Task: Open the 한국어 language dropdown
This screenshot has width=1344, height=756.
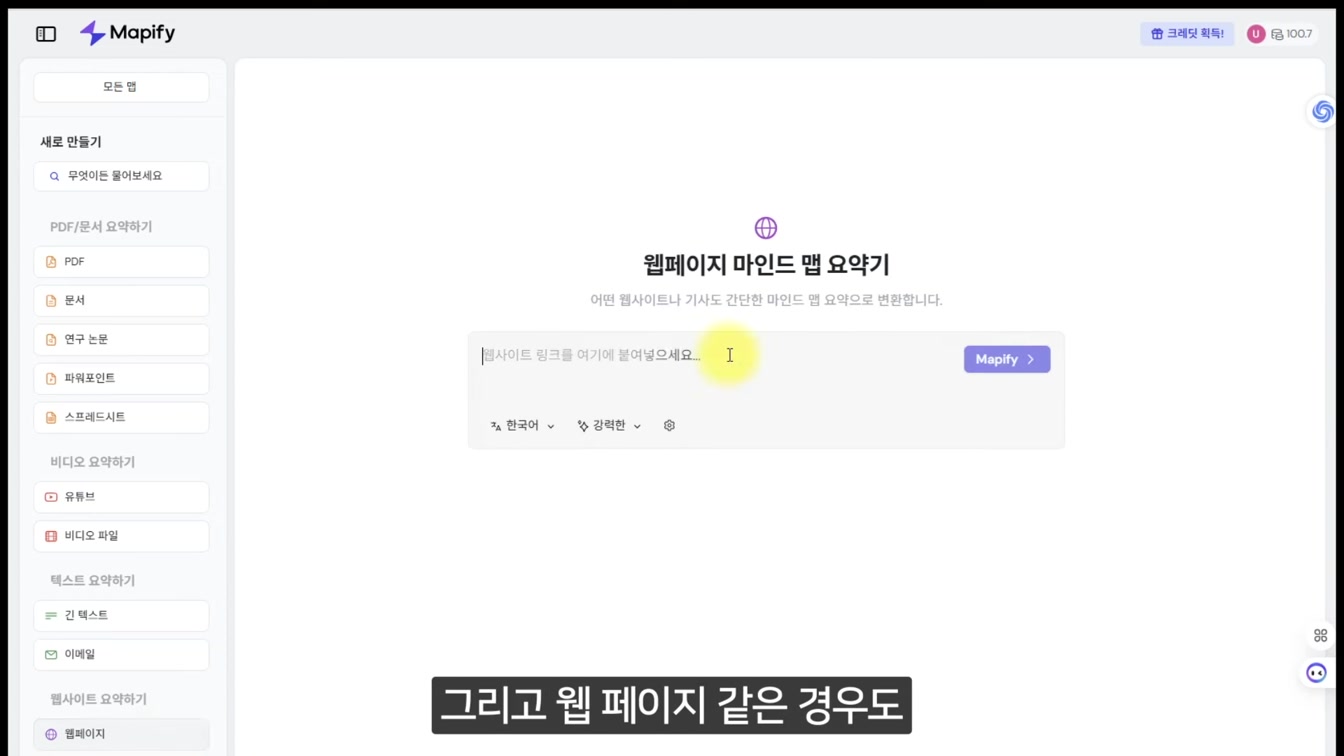Action: pos(522,426)
